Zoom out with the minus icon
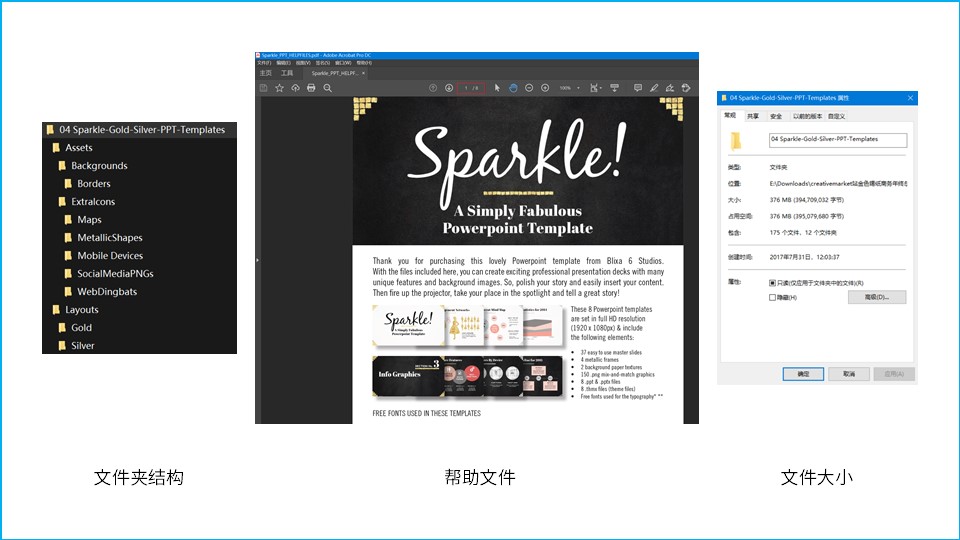Screen dimensions: 960x540 point(529,88)
